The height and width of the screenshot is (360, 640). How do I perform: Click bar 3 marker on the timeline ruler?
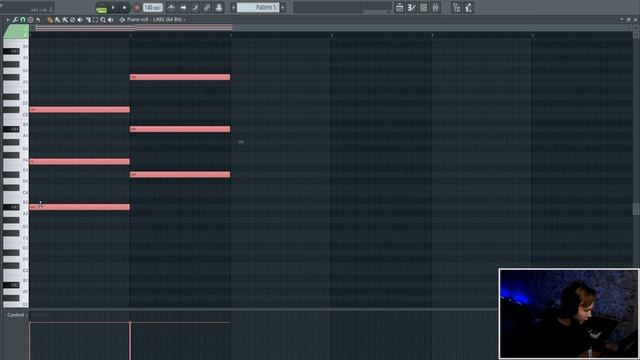click(x=231, y=36)
